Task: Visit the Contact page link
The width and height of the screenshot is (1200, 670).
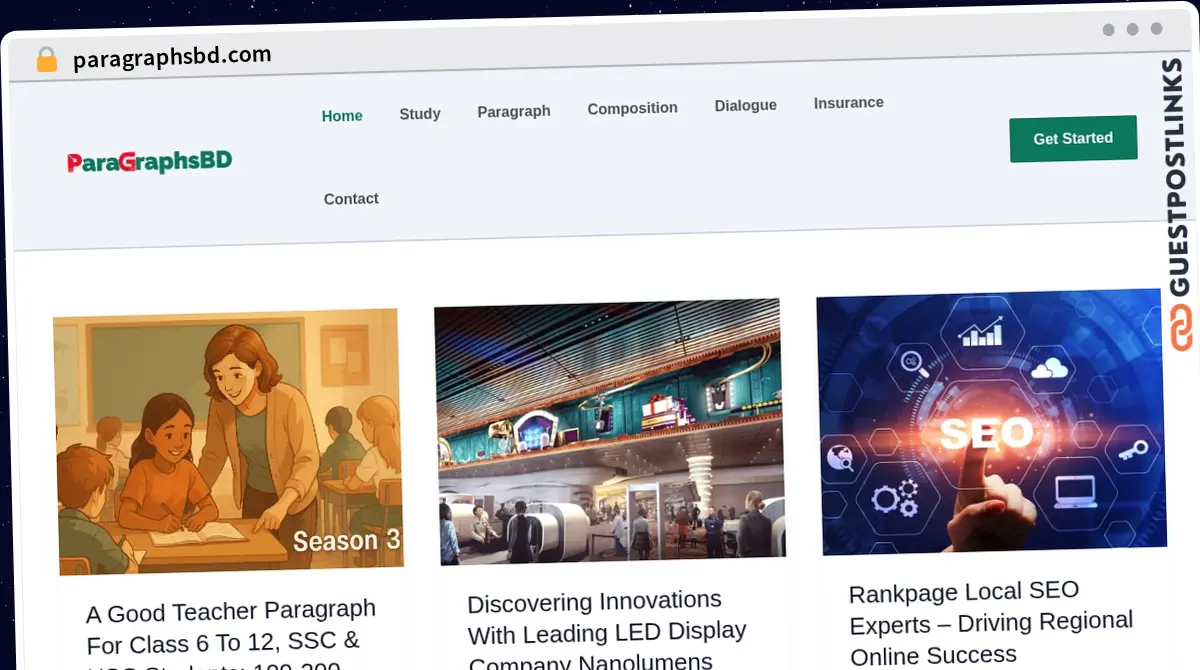Action: tap(351, 199)
